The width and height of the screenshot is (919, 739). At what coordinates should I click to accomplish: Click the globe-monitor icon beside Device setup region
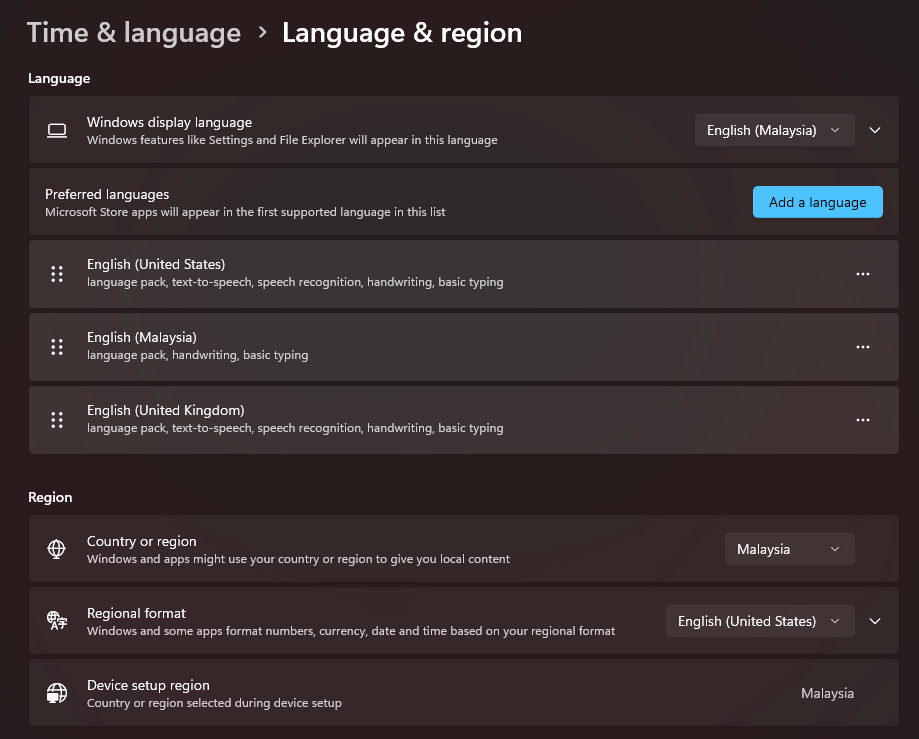pyautogui.click(x=57, y=693)
